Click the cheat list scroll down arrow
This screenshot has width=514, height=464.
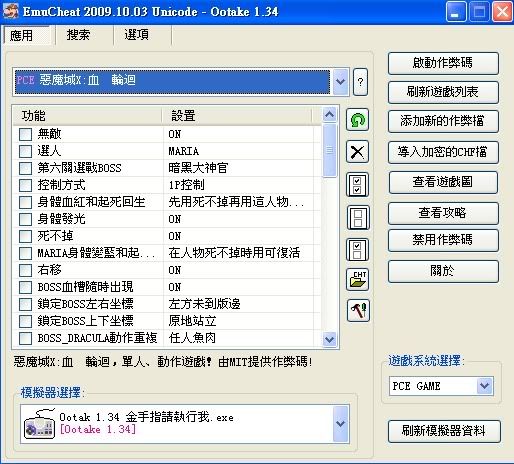tap(330, 339)
